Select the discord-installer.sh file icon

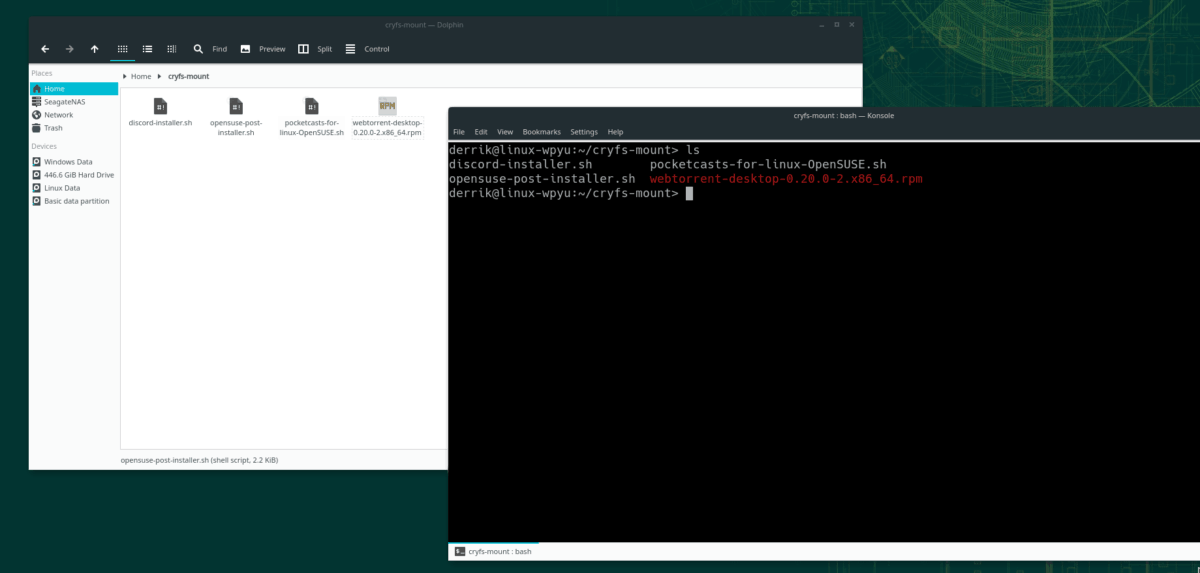point(160,106)
